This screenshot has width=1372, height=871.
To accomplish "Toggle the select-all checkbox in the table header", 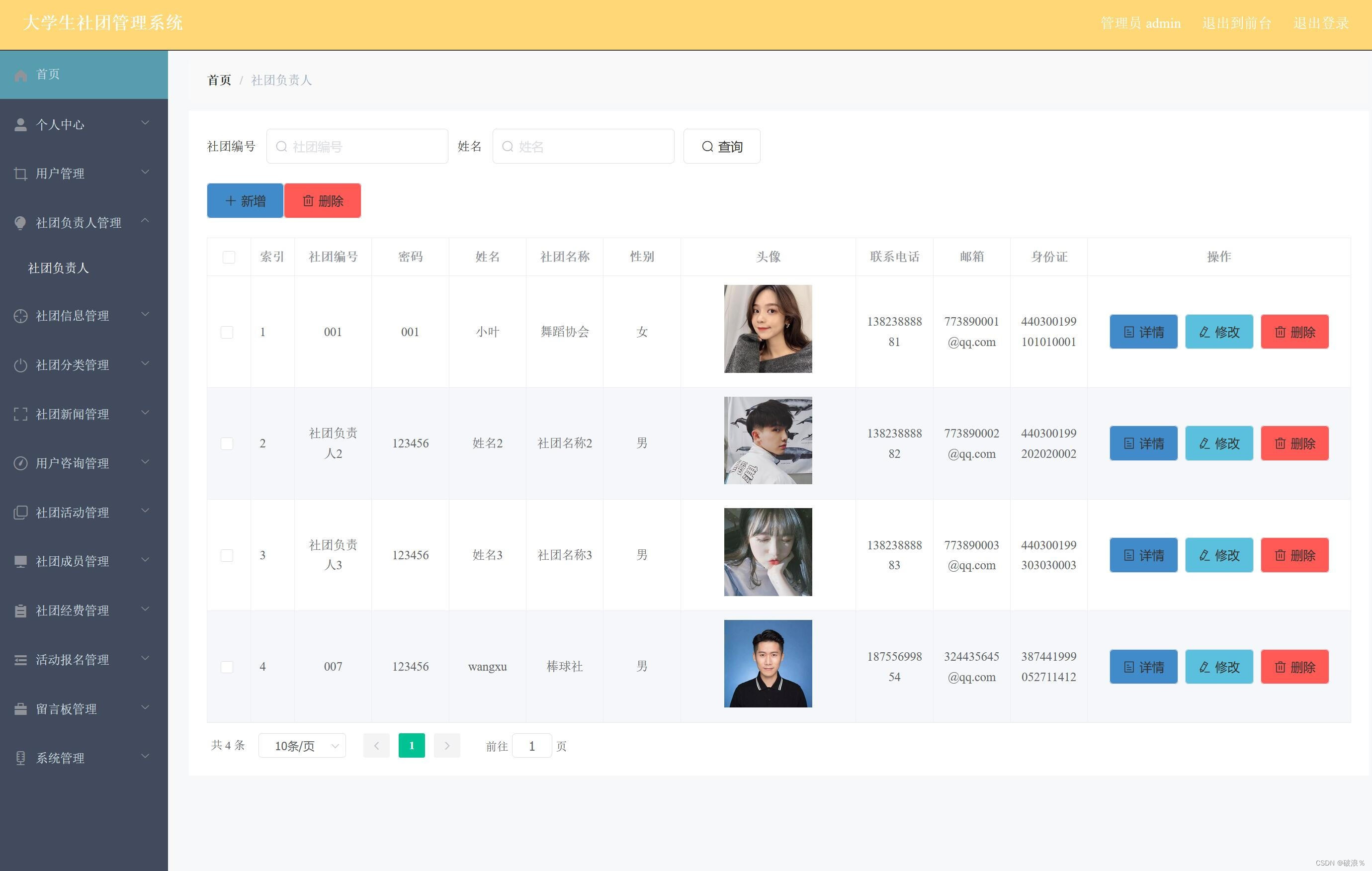I will 229,257.
